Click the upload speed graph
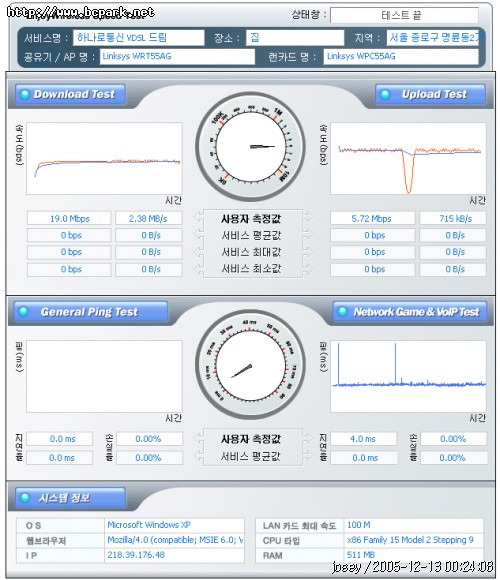The image size is (500, 580). [x=408, y=159]
